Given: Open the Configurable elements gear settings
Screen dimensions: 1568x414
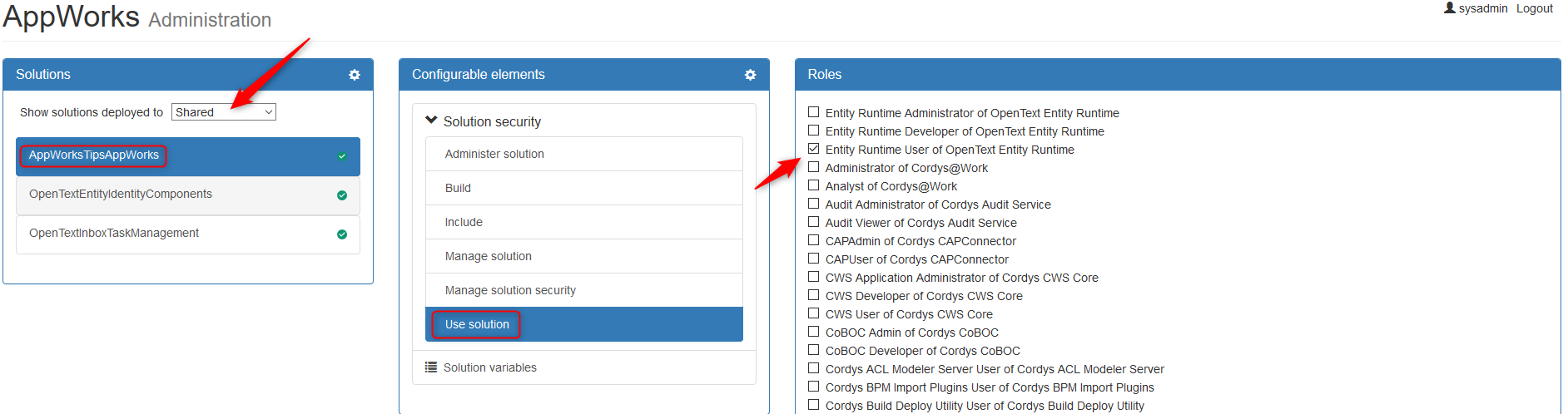Looking at the screenshot, I should point(750,75).
